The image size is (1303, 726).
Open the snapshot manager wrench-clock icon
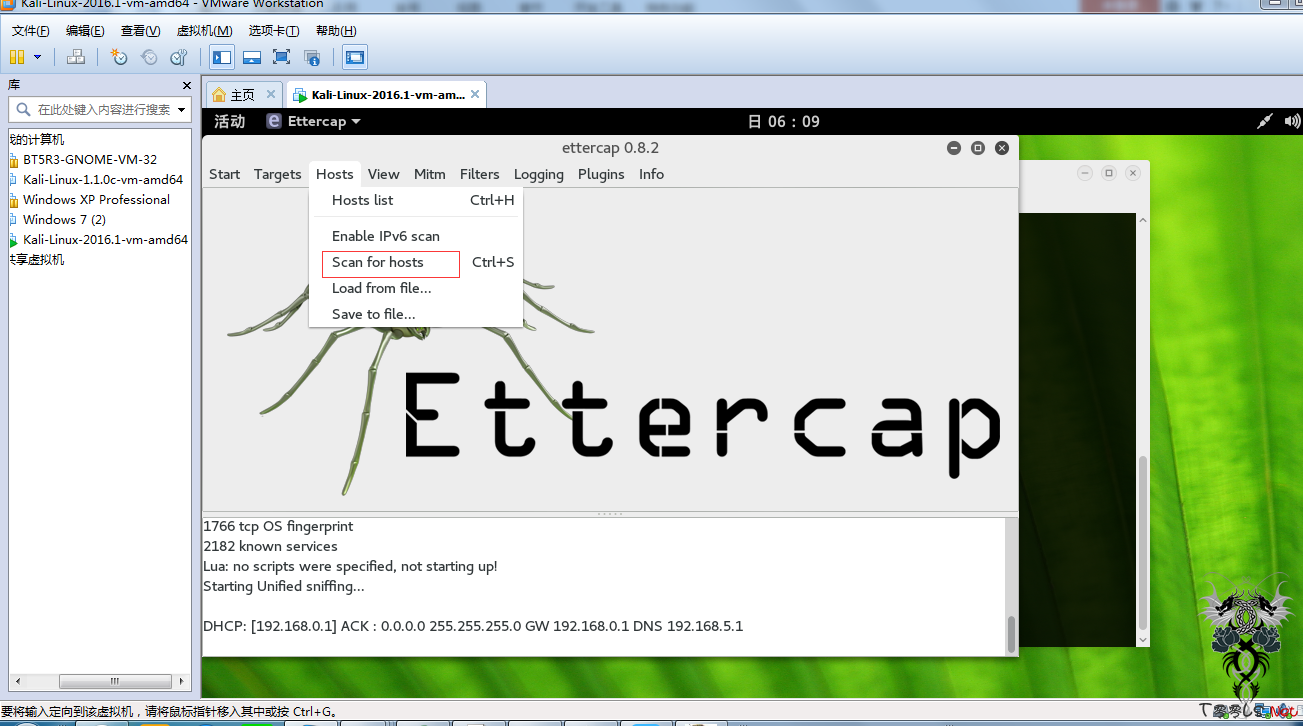tap(179, 57)
